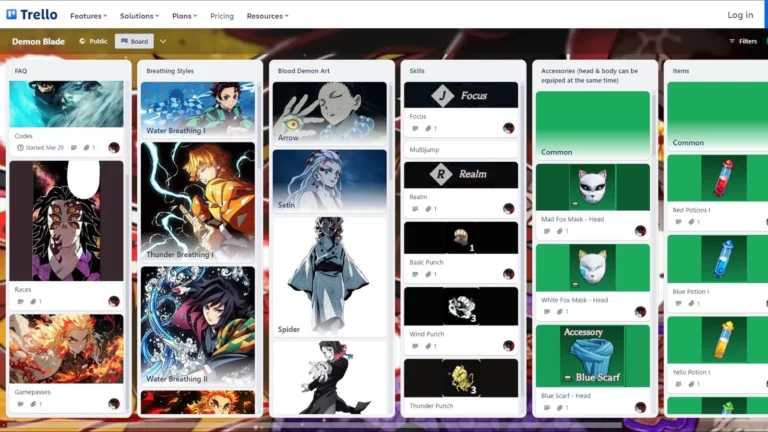The image size is (768, 432).
Task: Go to the Pricing page
Action: pos(222,16)
